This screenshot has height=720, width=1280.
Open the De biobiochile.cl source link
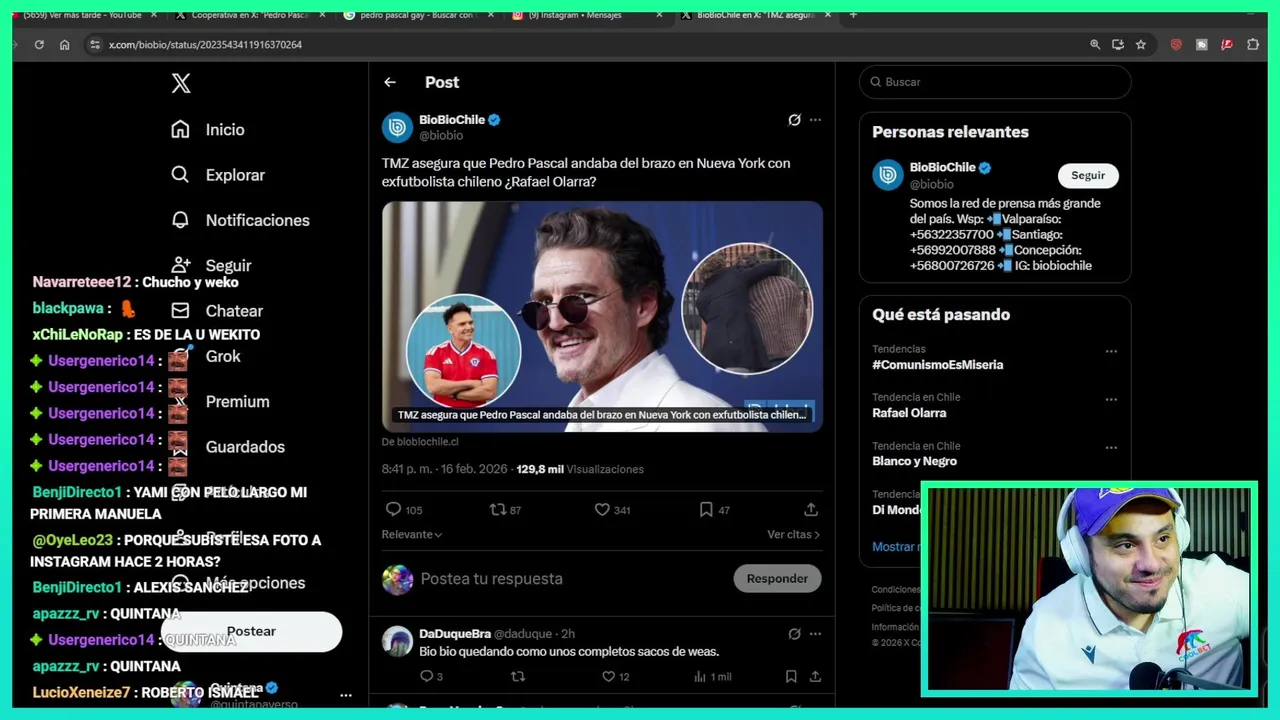coord(420,442)
